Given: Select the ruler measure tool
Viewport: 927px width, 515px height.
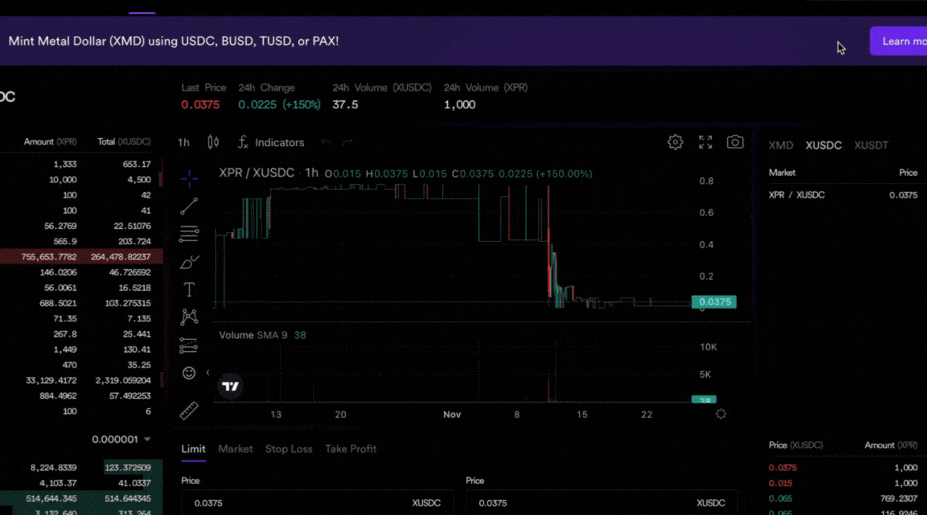Looking at the screenshot, I should point(189,410).
